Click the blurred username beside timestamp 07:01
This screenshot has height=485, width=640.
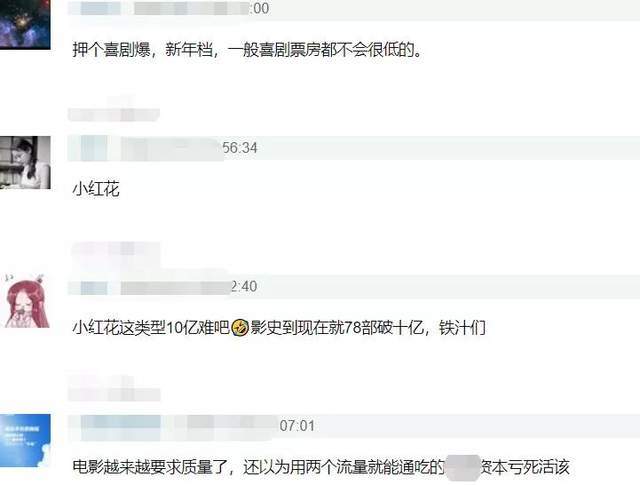tap(173, 427)
